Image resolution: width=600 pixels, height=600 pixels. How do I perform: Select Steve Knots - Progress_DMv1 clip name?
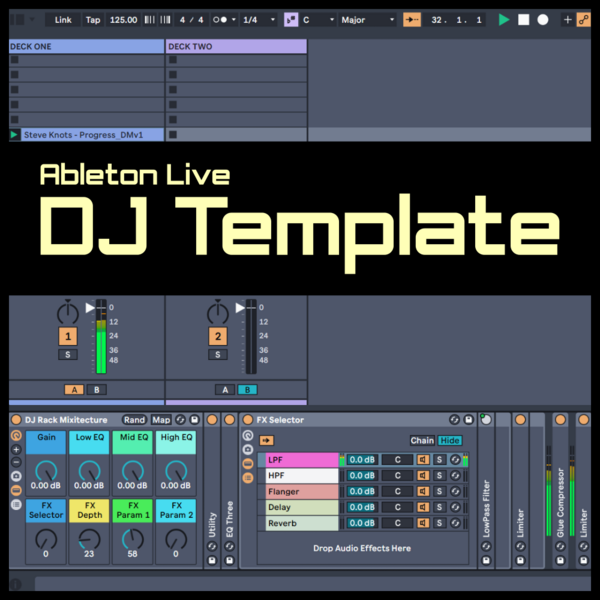click(x=83, y=135)
